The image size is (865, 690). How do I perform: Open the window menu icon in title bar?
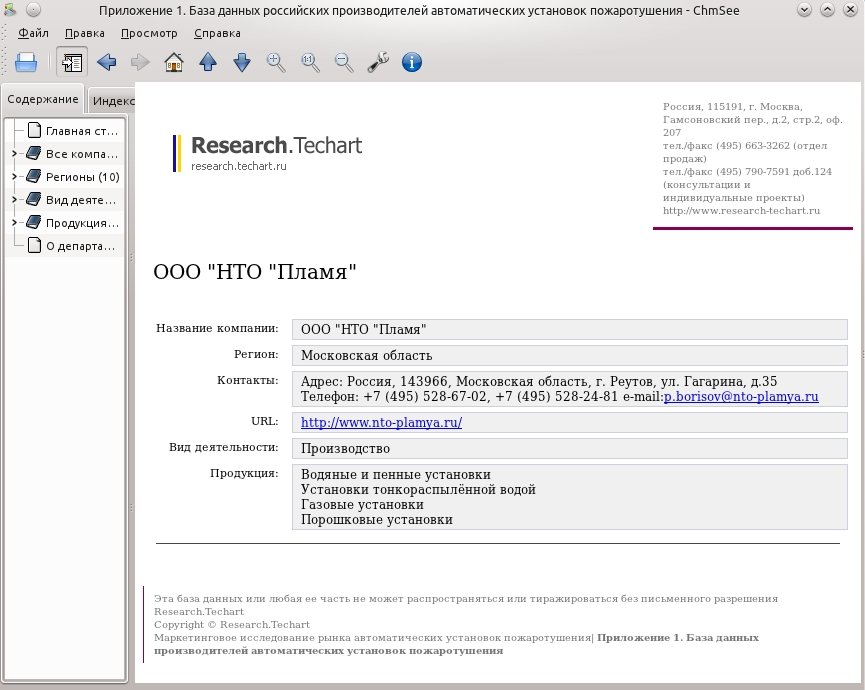point(10,9)
